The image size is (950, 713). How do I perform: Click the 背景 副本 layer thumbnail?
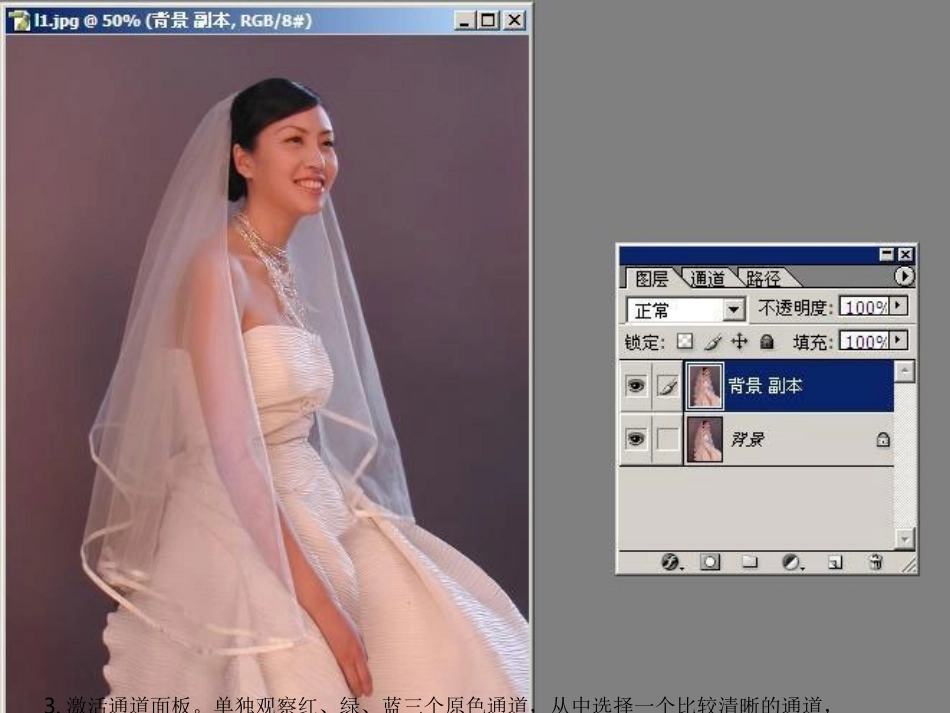[705, 386]
